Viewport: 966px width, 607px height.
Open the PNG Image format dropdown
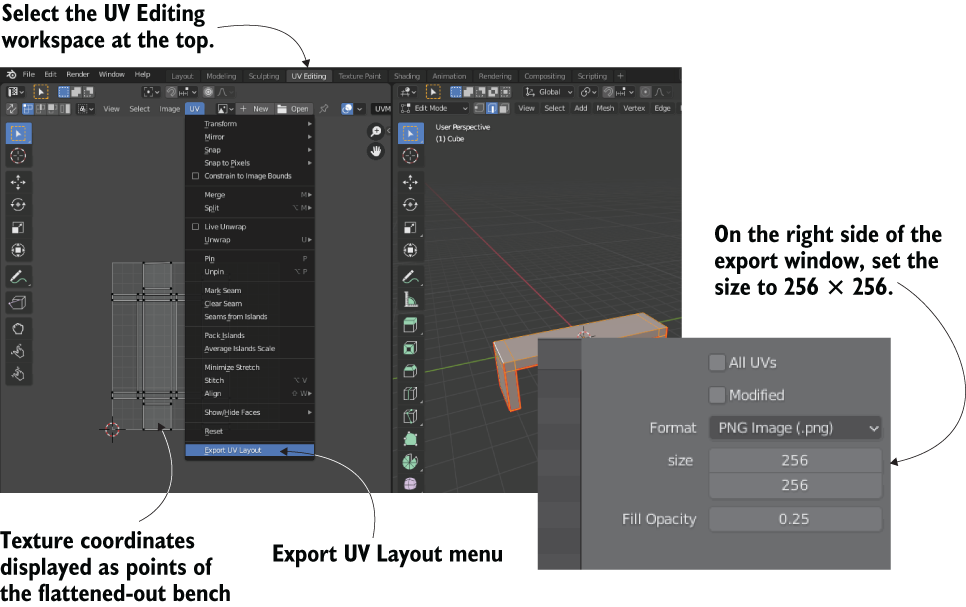[x=796, y=427]
